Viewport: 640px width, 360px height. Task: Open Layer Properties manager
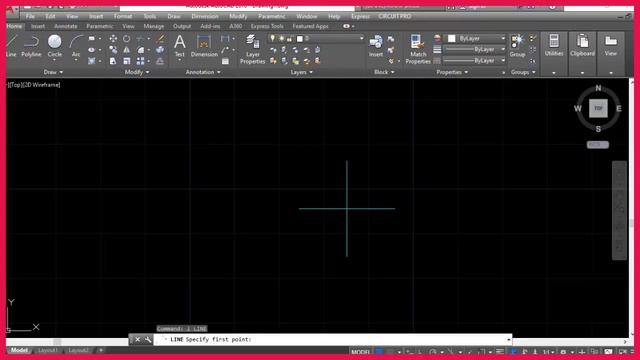253,49
